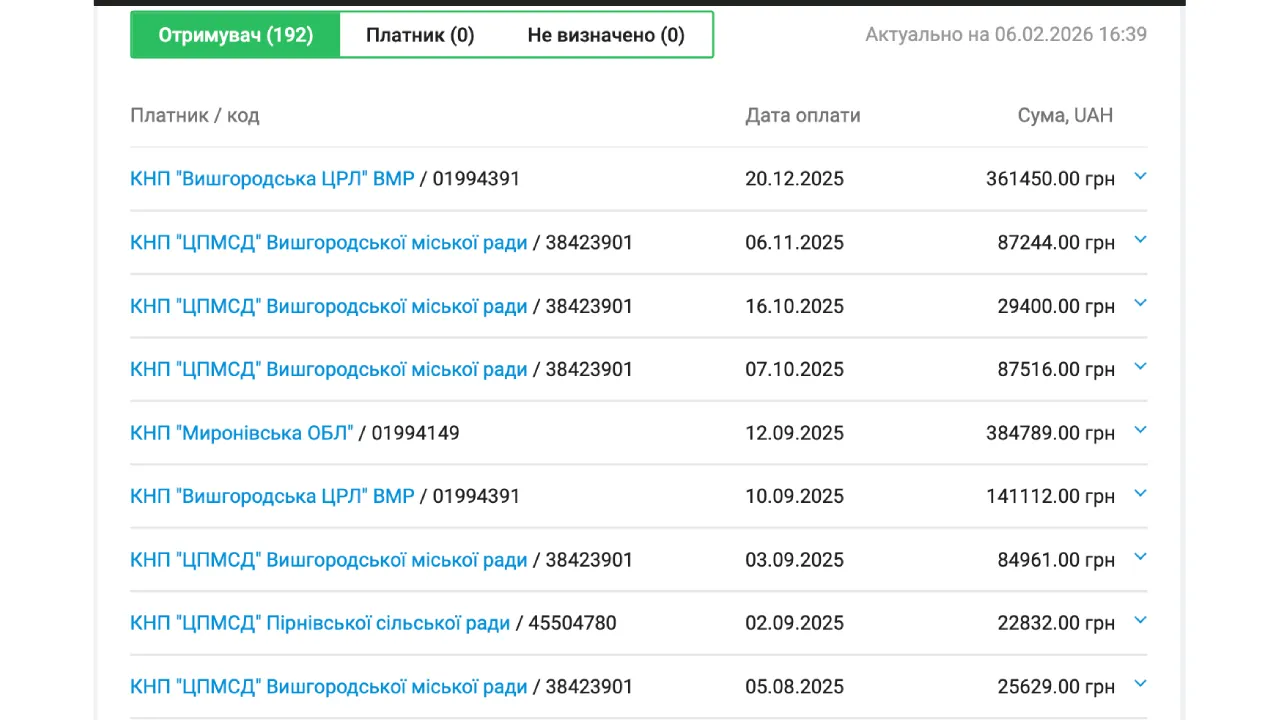The image size is (1280, 720).
Task: Select the Не визначено (0) tab
Action: point(606,35)
